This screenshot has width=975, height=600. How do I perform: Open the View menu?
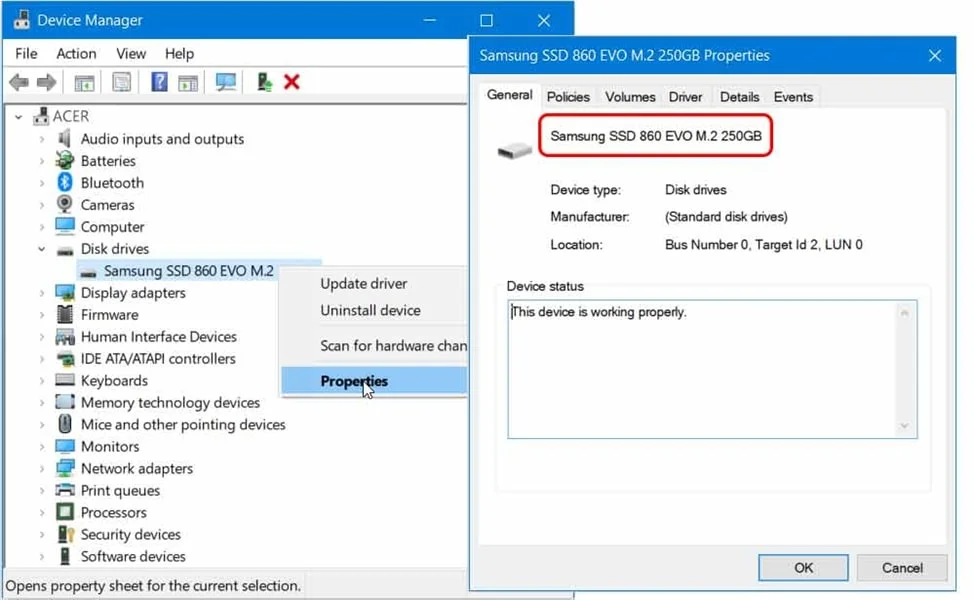click(x=131, y=53)
